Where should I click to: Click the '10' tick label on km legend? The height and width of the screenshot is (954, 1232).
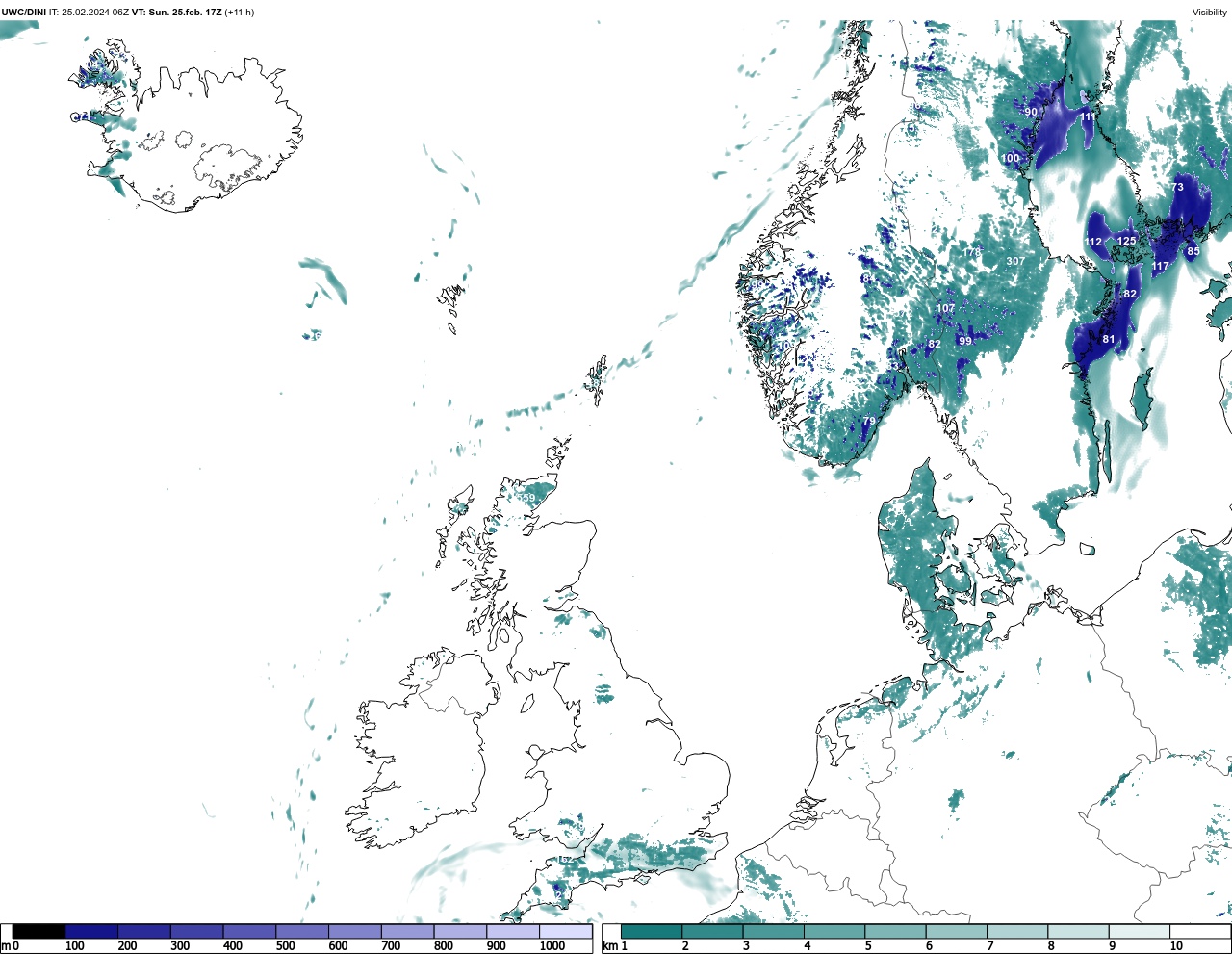[1176, 946]
